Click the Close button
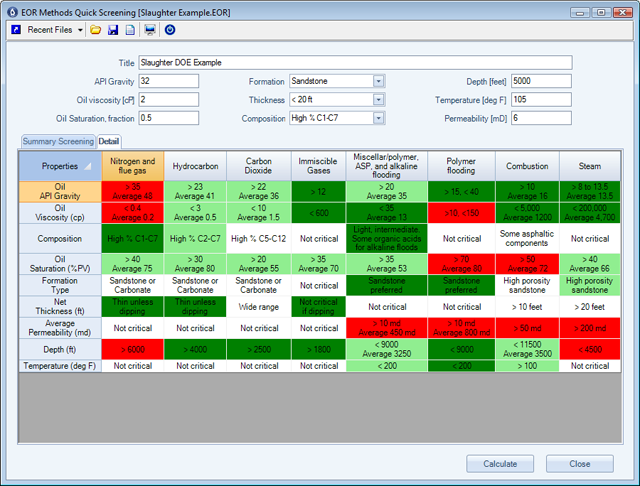 point(580,464)
